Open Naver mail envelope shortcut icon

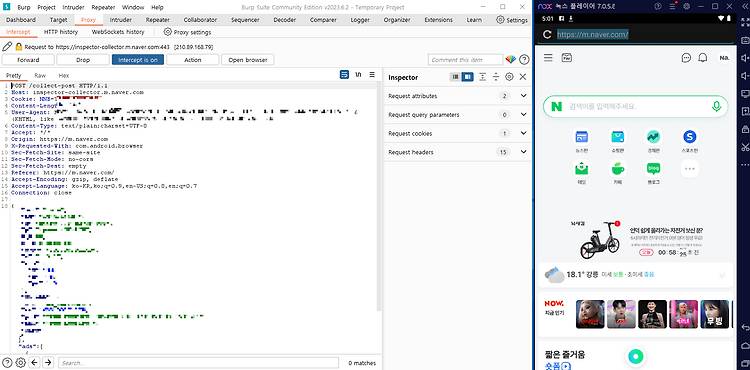pyautogui.click(x=582, y=168)
